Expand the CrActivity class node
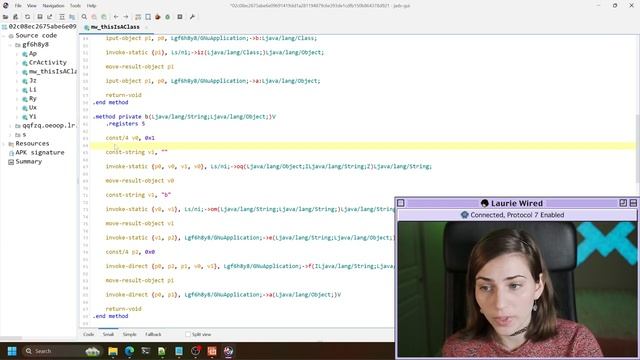The height and width of the screenshot is (360, 640). [x=18, y=62]
